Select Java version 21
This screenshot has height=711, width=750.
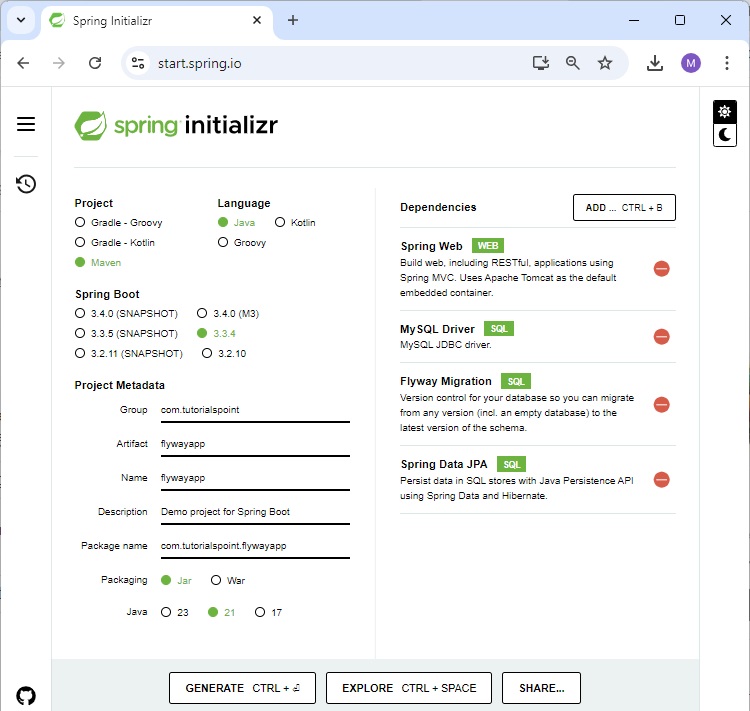(221, 612)
